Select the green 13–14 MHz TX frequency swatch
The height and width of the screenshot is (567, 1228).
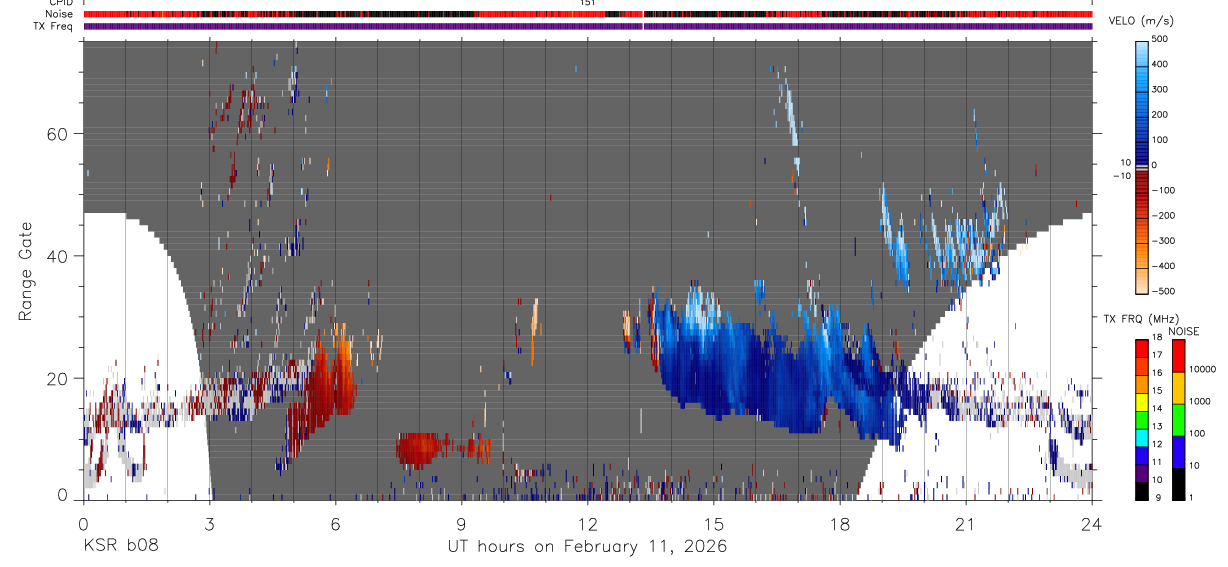(x=1141, y=419)
